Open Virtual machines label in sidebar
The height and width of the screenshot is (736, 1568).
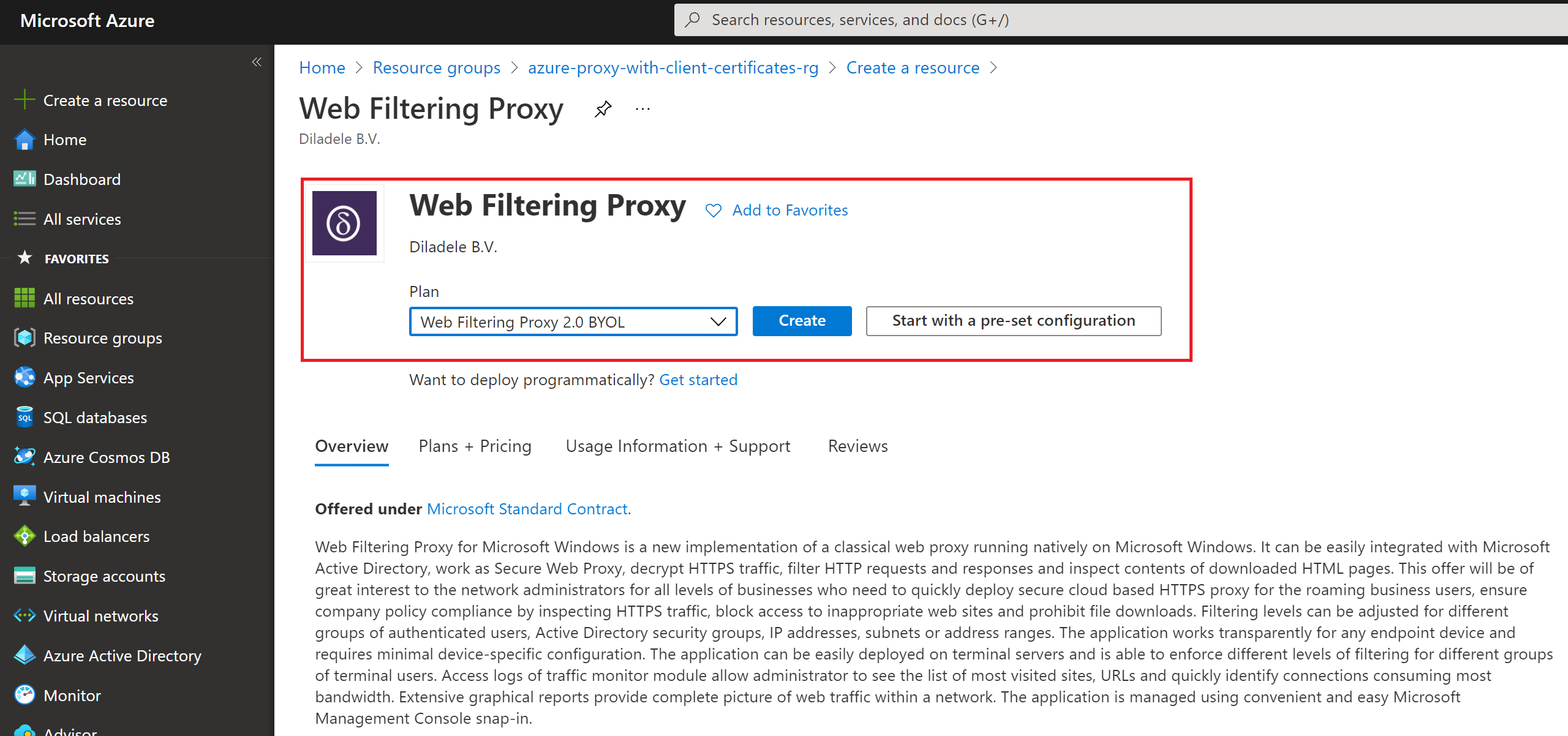(x=102, y=497)
